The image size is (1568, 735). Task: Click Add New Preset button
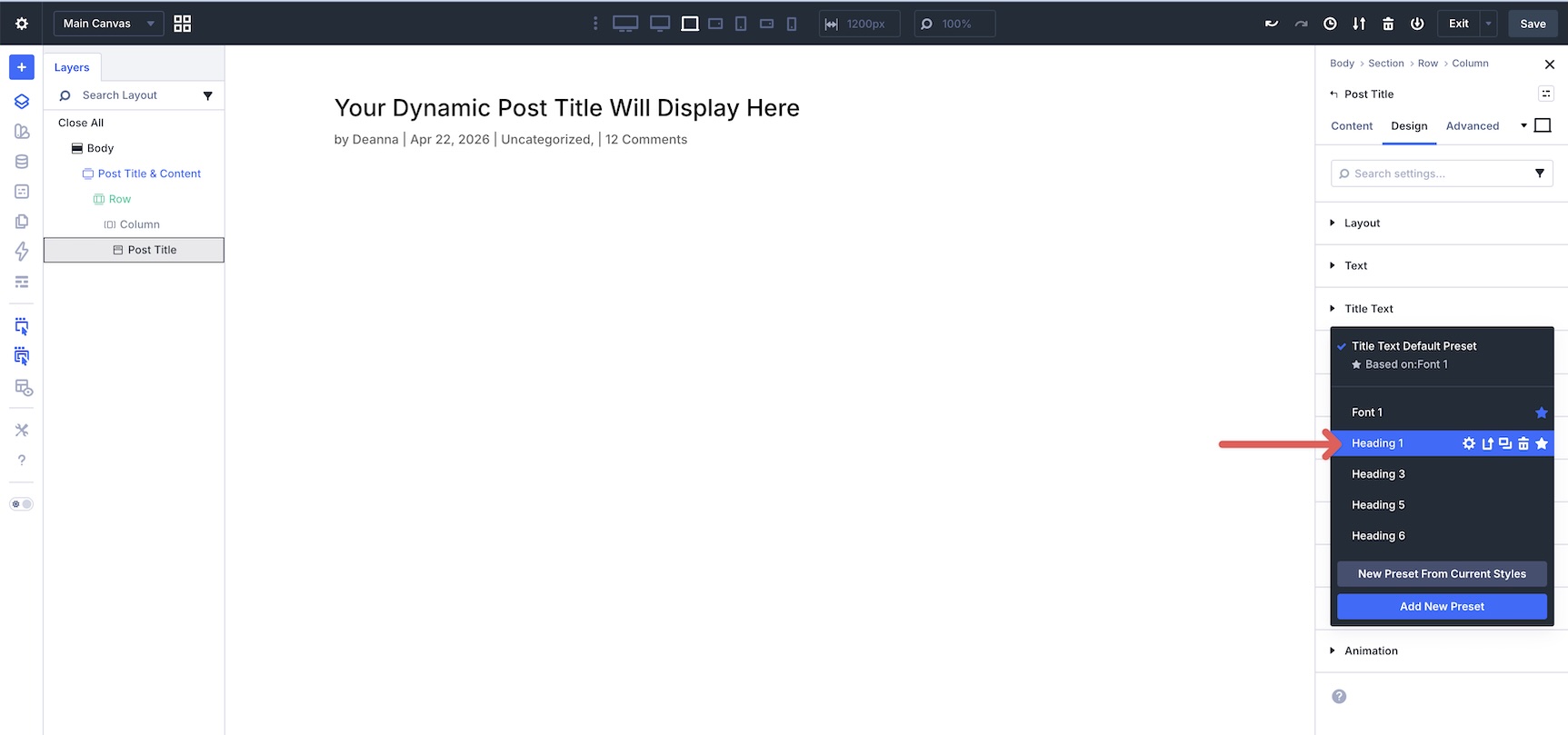point(1442,607)
